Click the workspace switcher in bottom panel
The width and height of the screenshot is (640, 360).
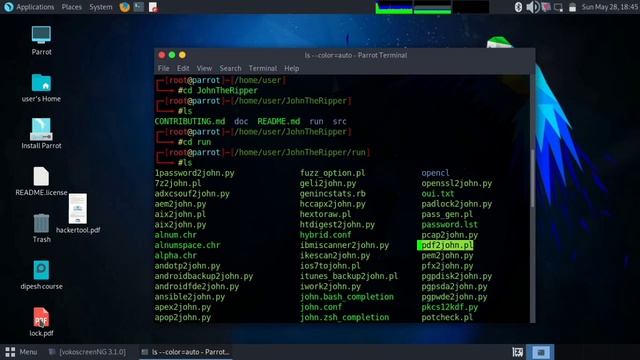(541, 352)
